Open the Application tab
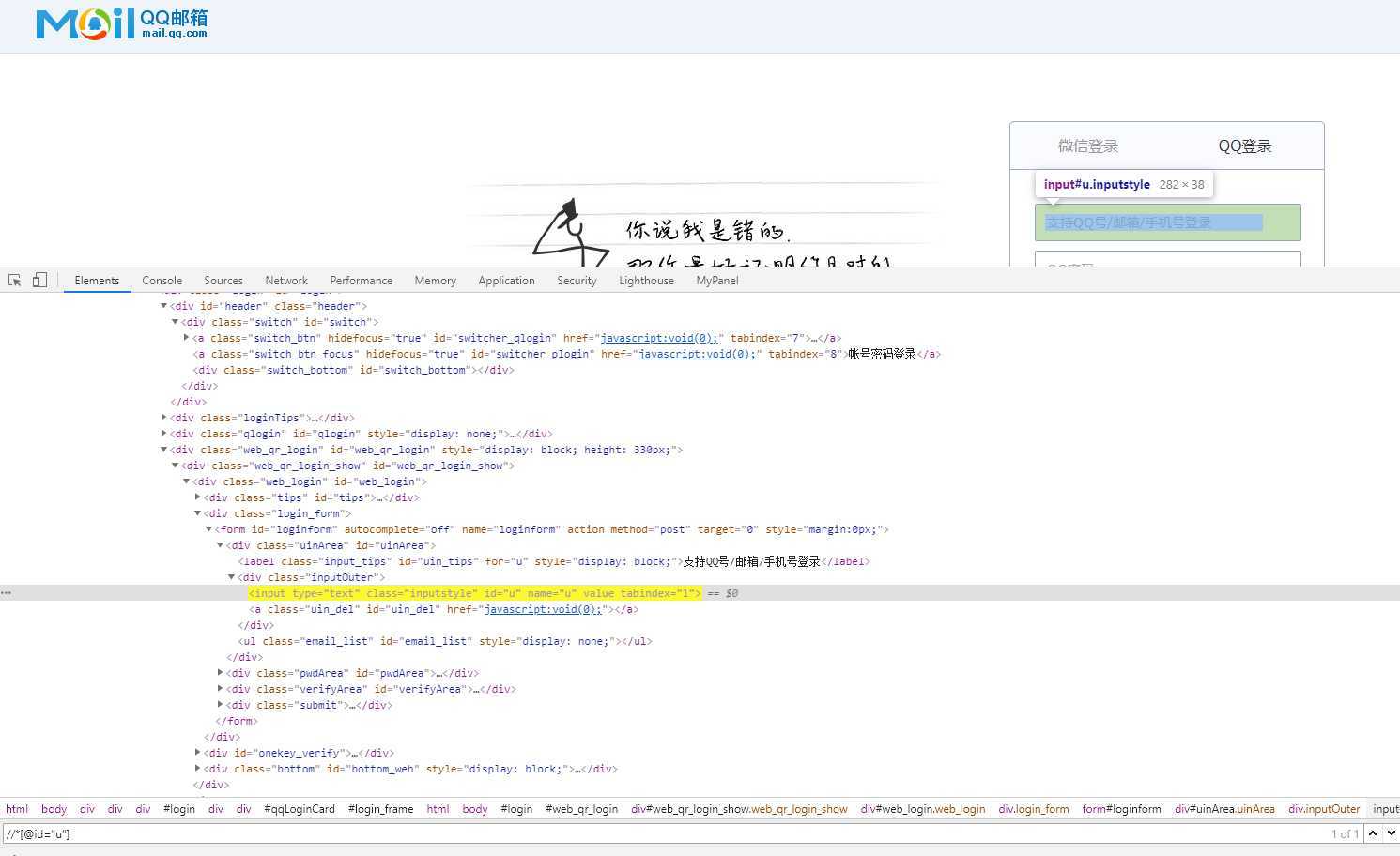This screenshot has height=856, width=1400. tap(506, 281)
